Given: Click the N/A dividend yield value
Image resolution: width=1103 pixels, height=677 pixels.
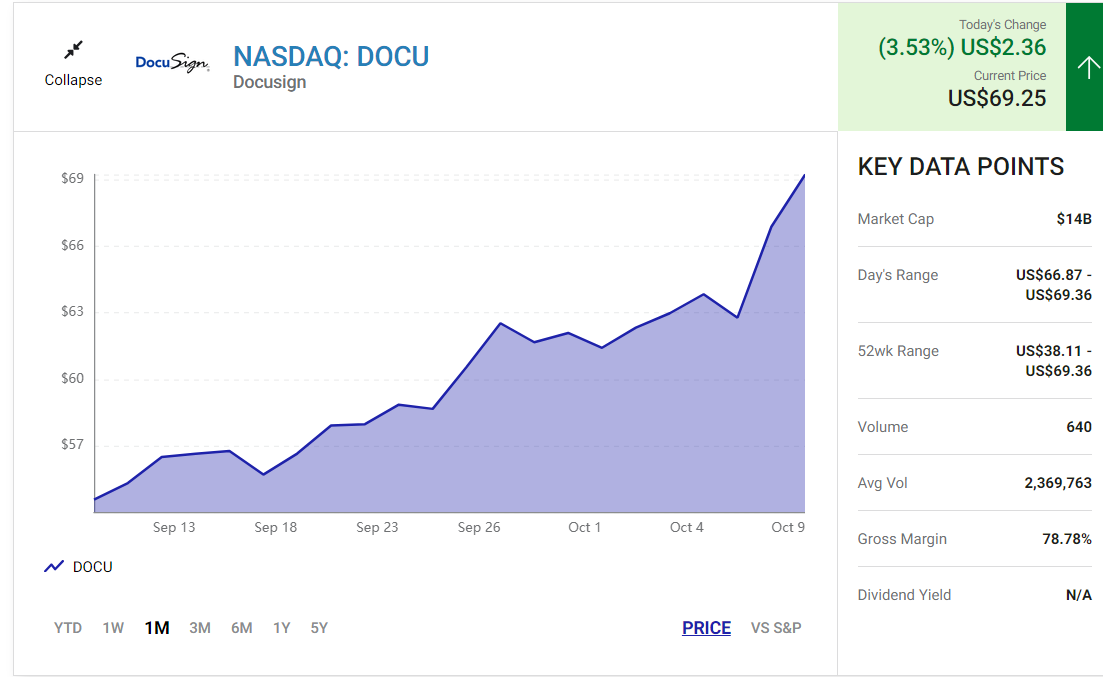Looking at the screenshot, I should (1079, 595).
